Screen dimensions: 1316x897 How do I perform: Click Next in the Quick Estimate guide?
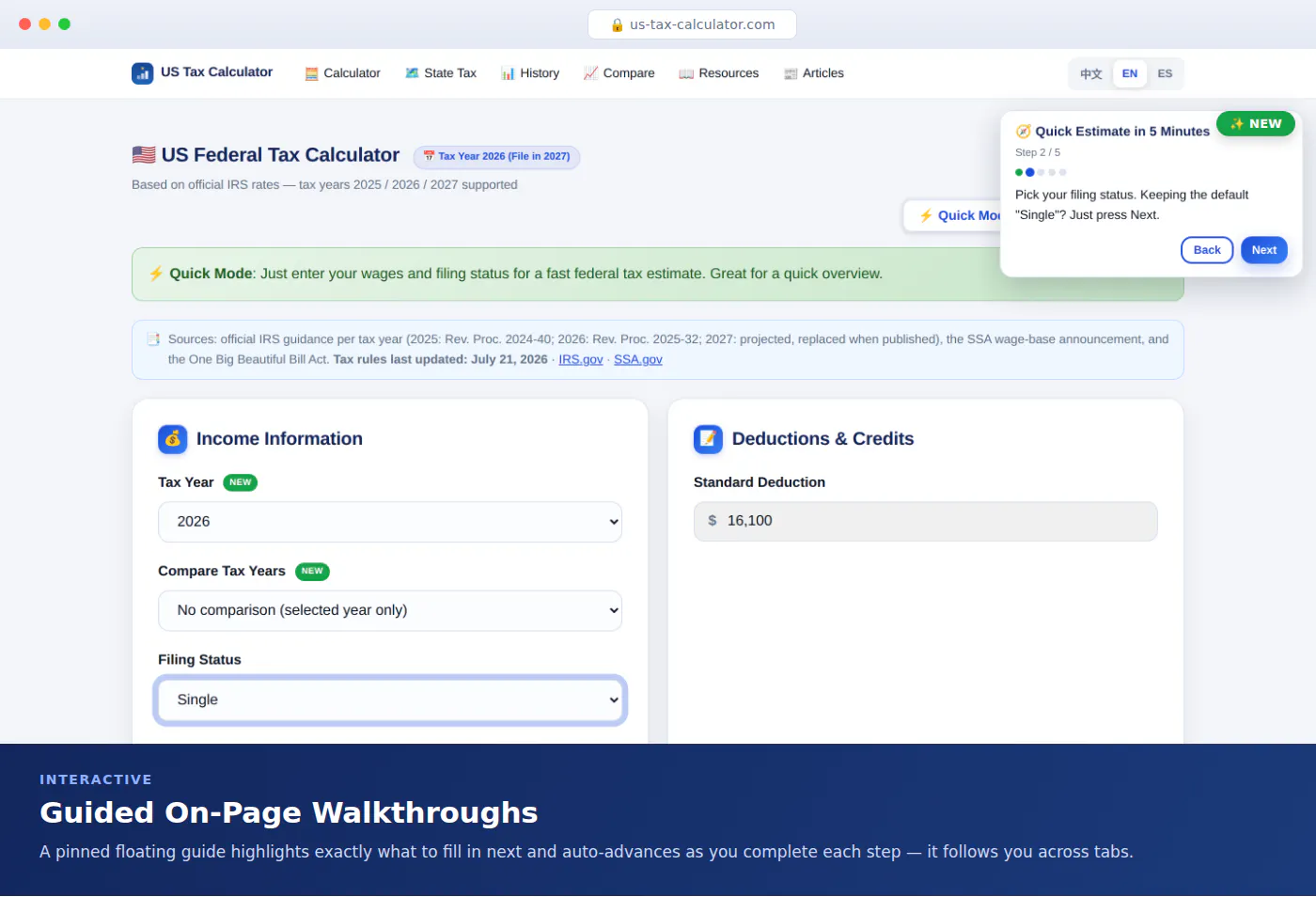(x=1264, y=250)
